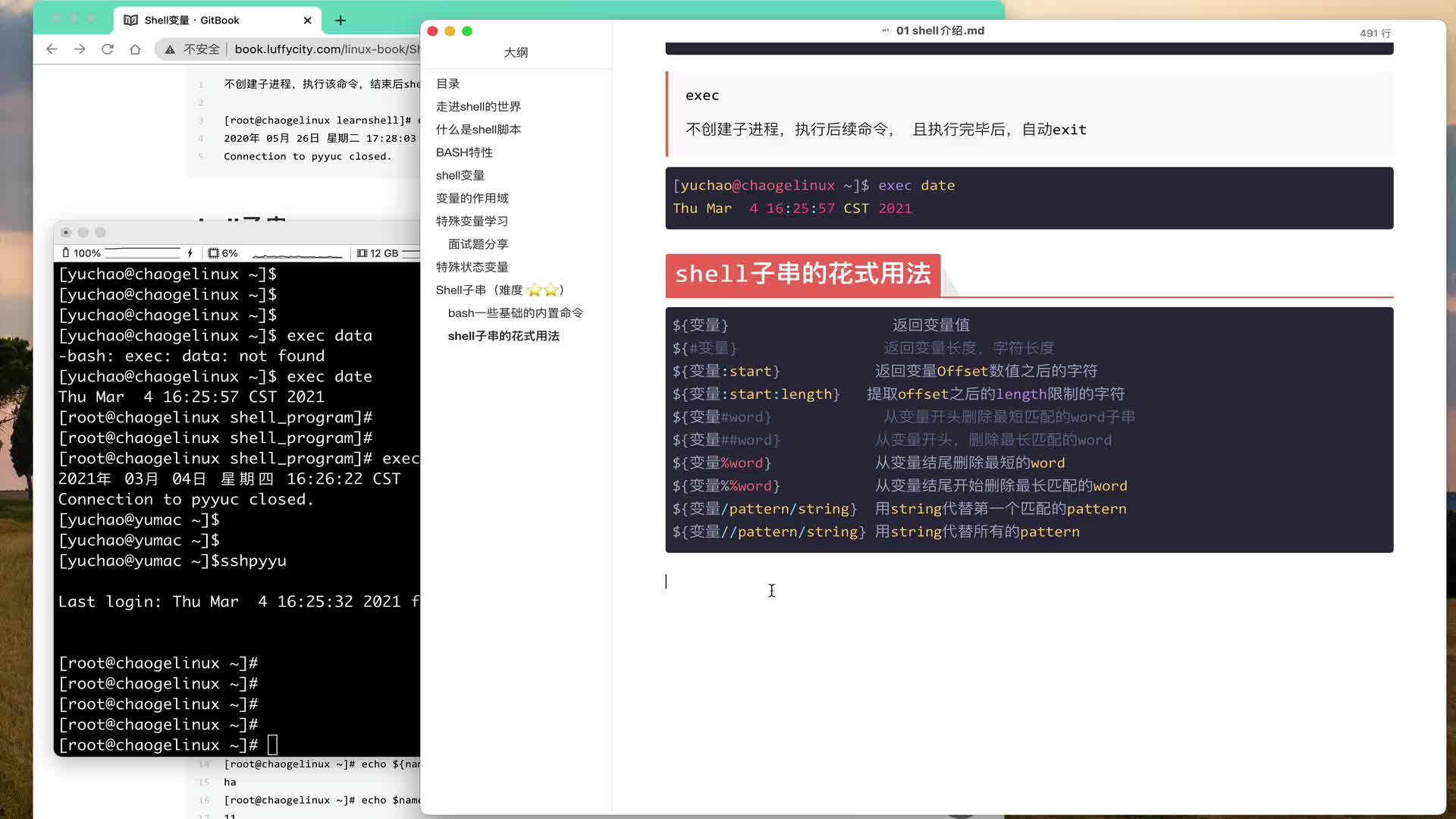The image size is (1456, 819).
Task: Click 'Connection to pyyuc closed.' in terminal
Action: 186,500
